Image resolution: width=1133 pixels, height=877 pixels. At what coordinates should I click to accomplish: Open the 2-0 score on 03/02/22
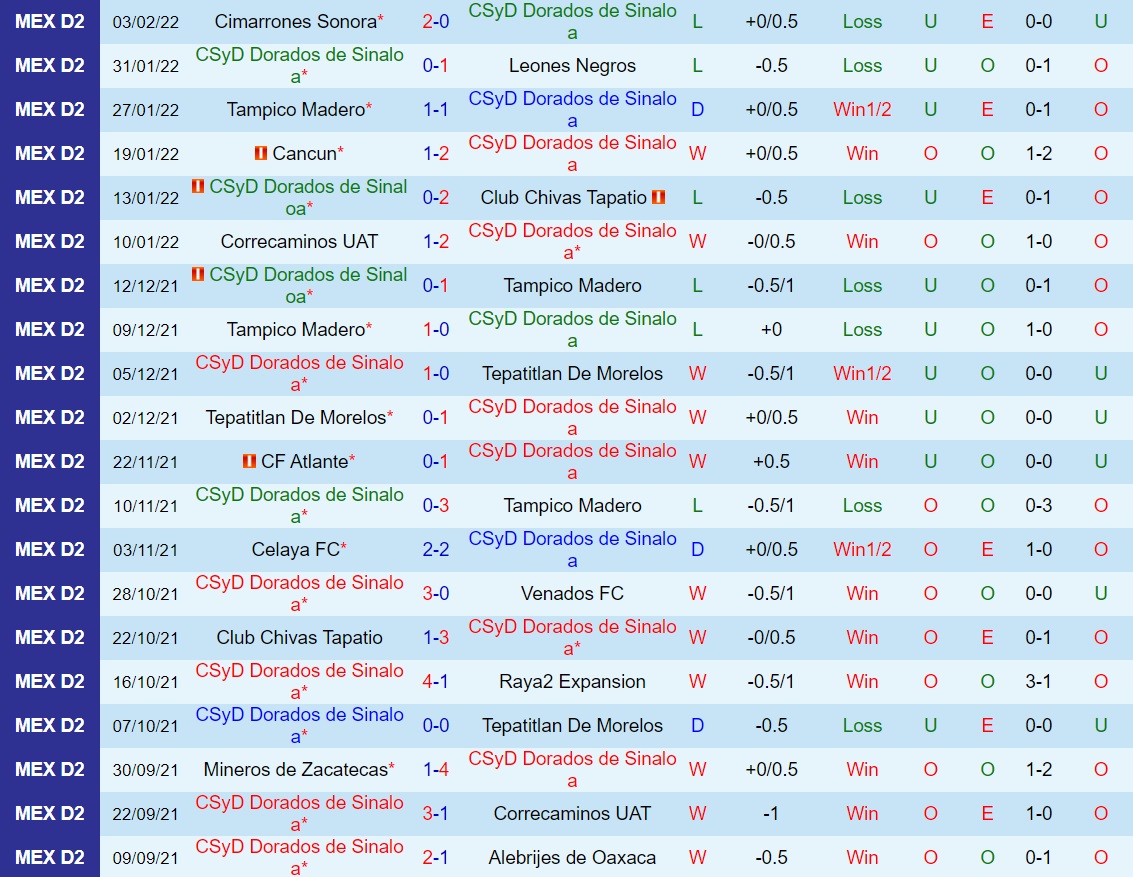436,22
